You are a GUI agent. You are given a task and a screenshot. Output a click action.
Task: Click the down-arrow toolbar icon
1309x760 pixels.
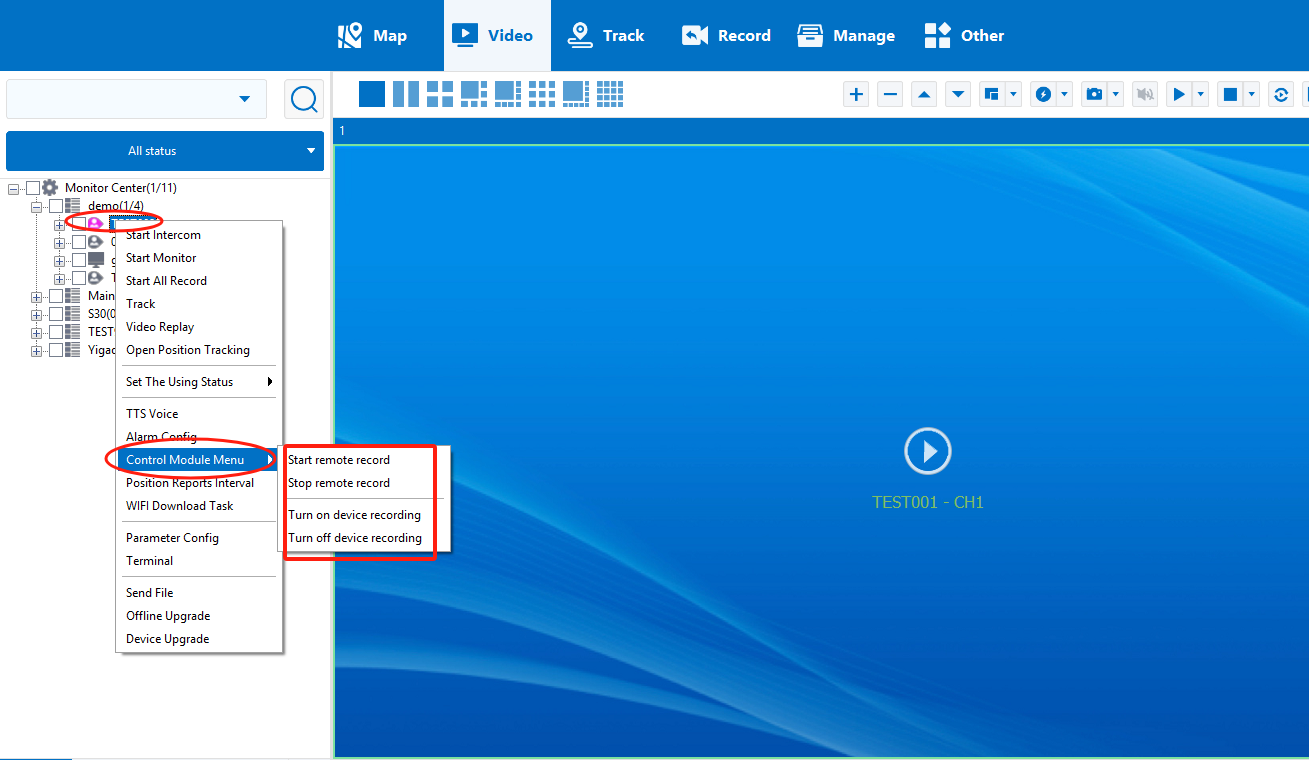click(958, 94)
